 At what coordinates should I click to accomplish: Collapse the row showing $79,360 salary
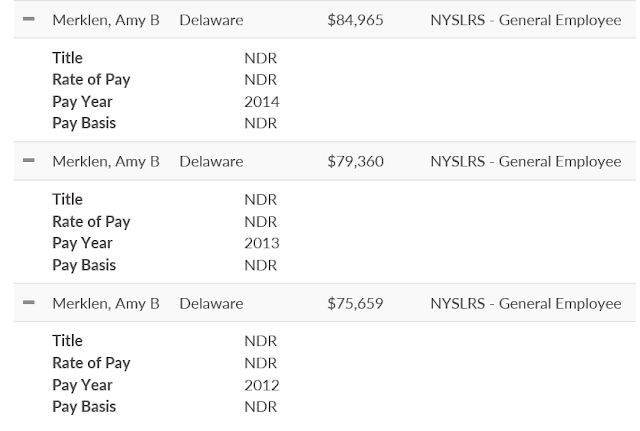(x=28, y=162)
